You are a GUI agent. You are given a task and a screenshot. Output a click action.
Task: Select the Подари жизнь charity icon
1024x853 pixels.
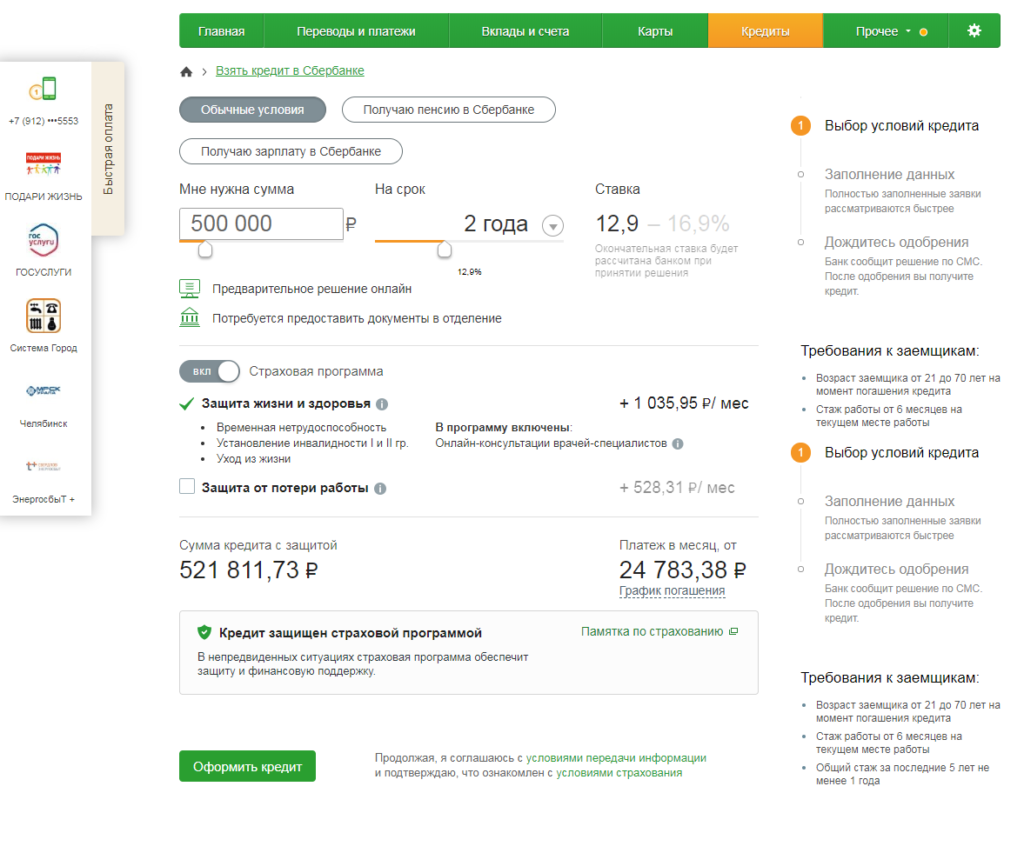click(43, 165)
